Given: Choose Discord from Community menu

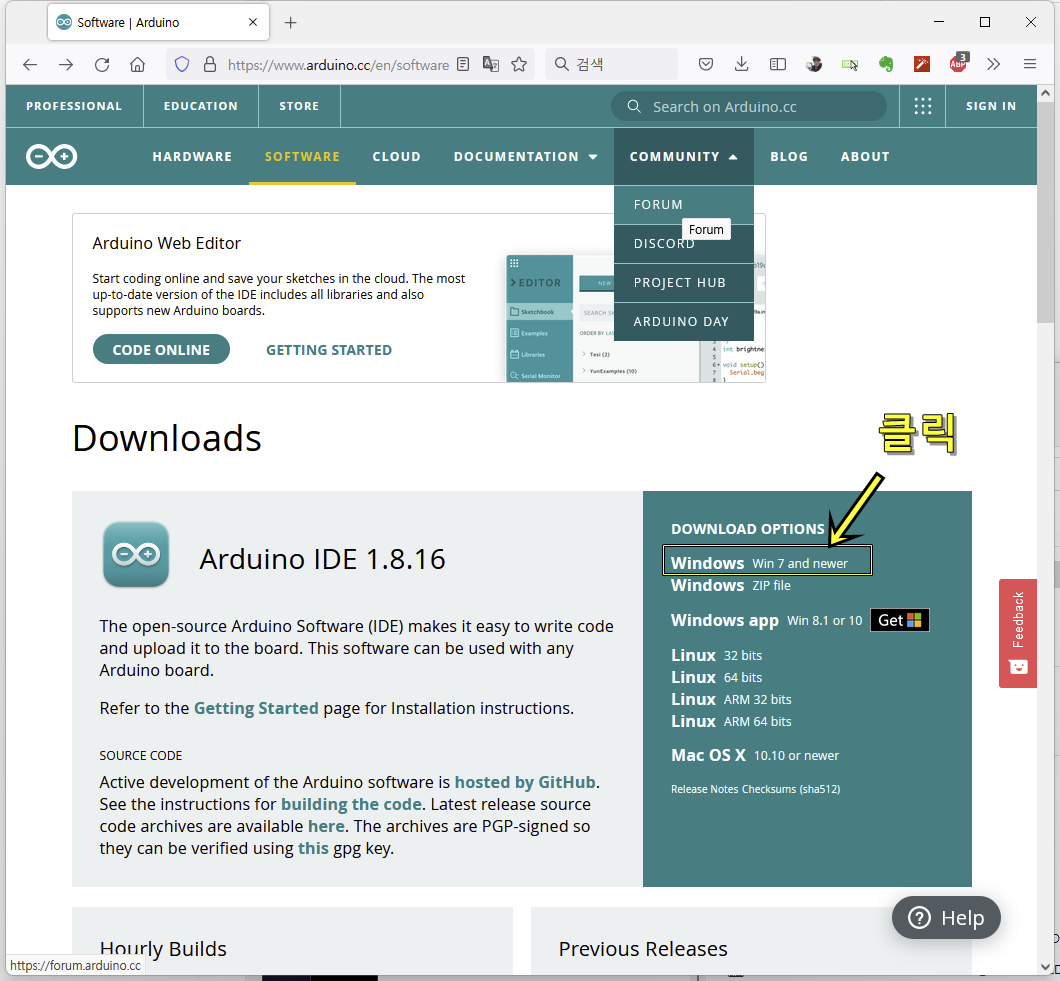Looking at the screenshot, I should pyautogui.click(x=683, y=243).
